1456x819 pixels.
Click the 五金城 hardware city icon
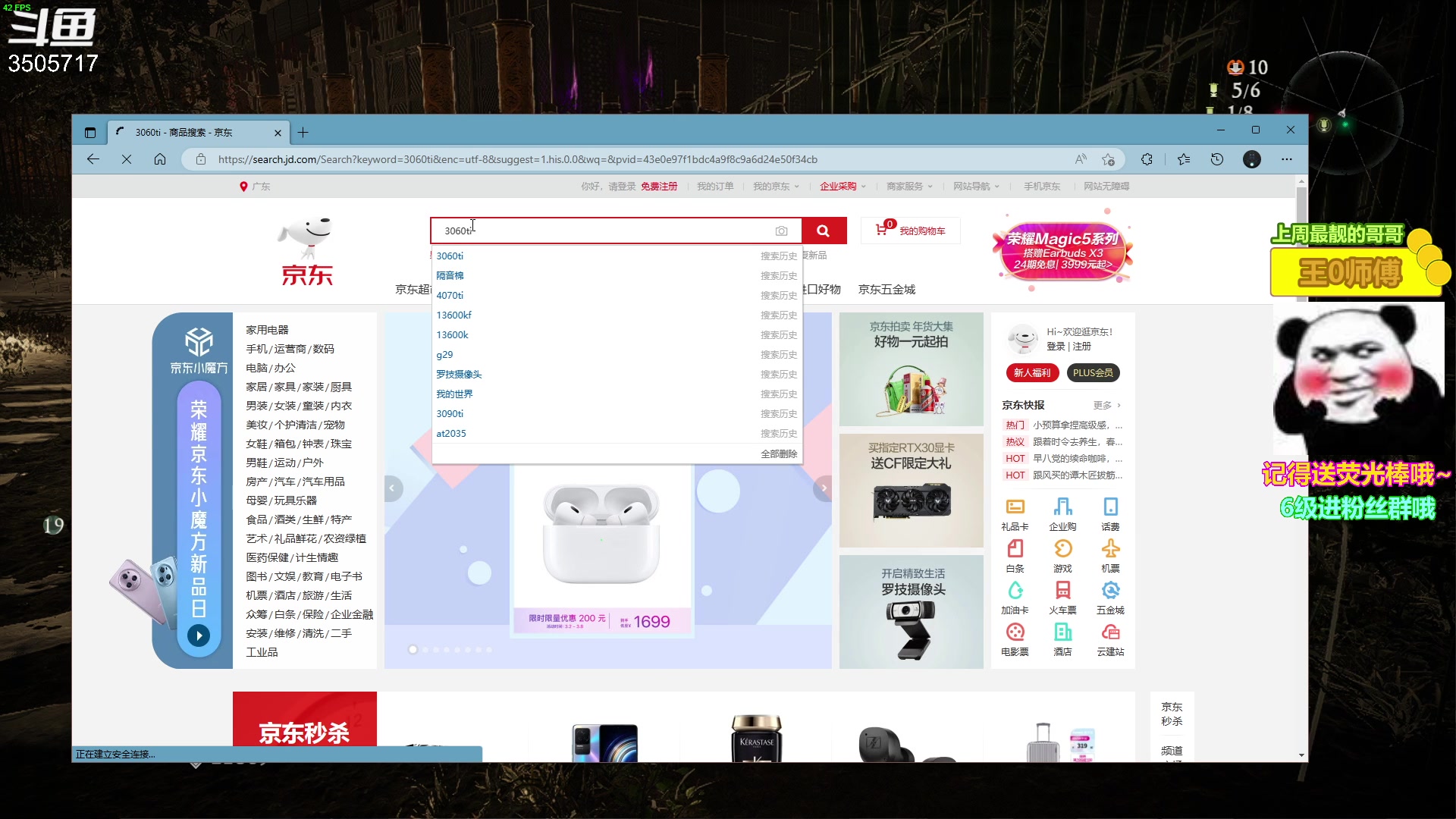click(x=1111, y=590)
